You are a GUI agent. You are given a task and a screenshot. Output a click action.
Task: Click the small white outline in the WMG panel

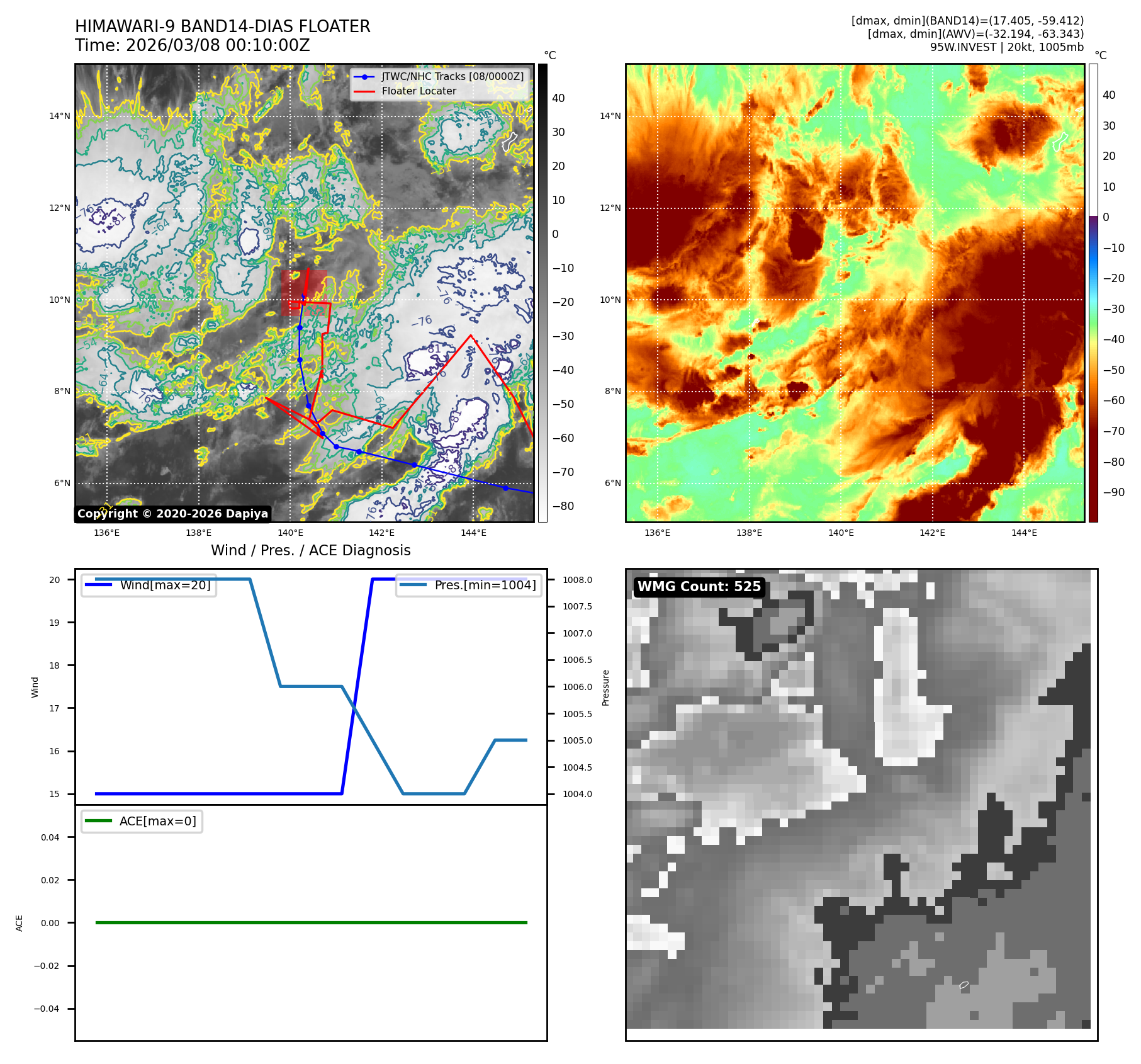[x=964, y=985]
